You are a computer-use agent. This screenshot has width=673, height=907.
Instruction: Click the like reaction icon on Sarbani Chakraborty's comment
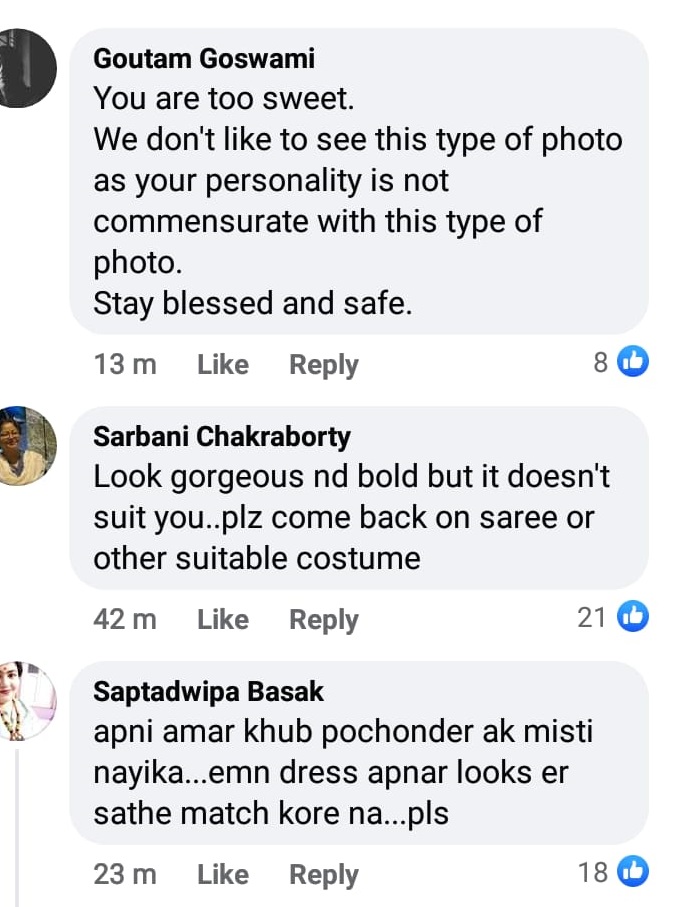(633, 617)
